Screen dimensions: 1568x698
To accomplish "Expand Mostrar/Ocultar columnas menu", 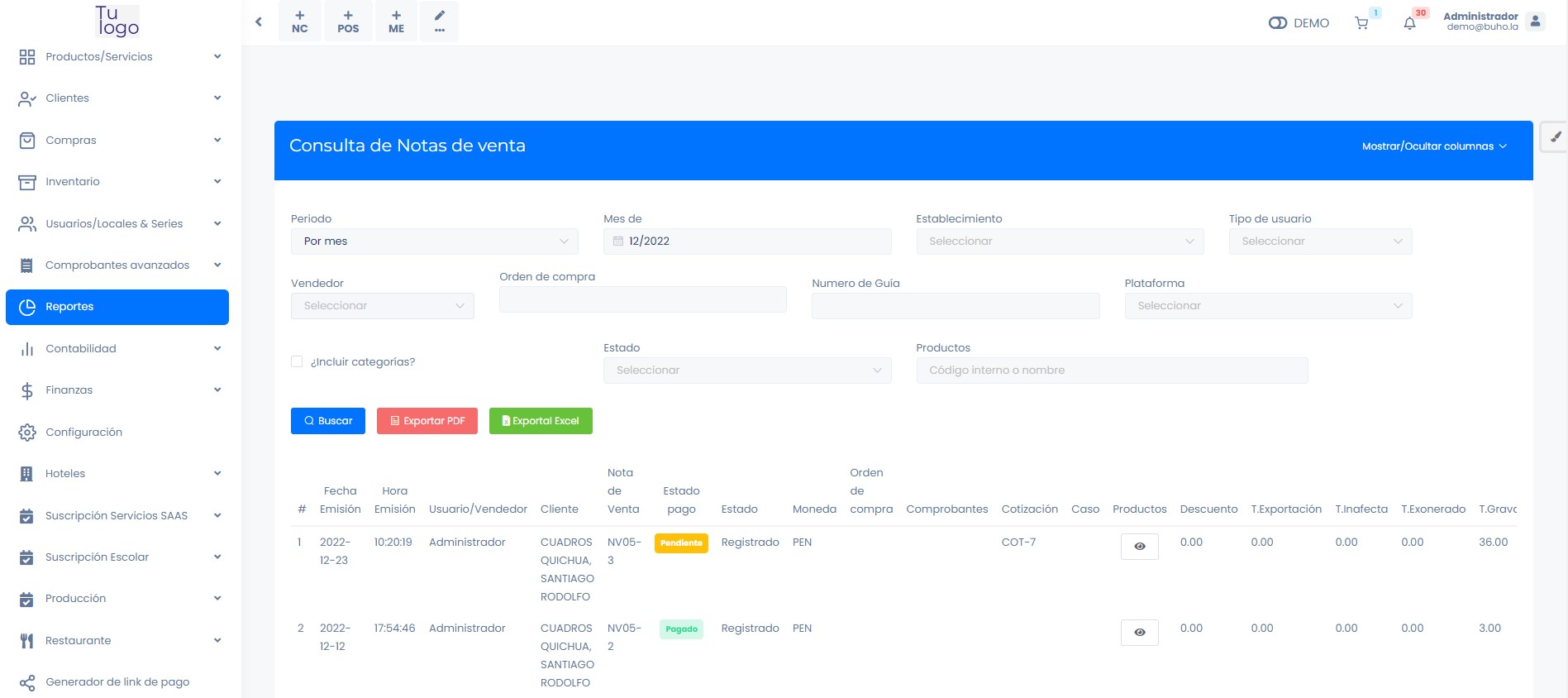I will click(x=1434, y=146).
